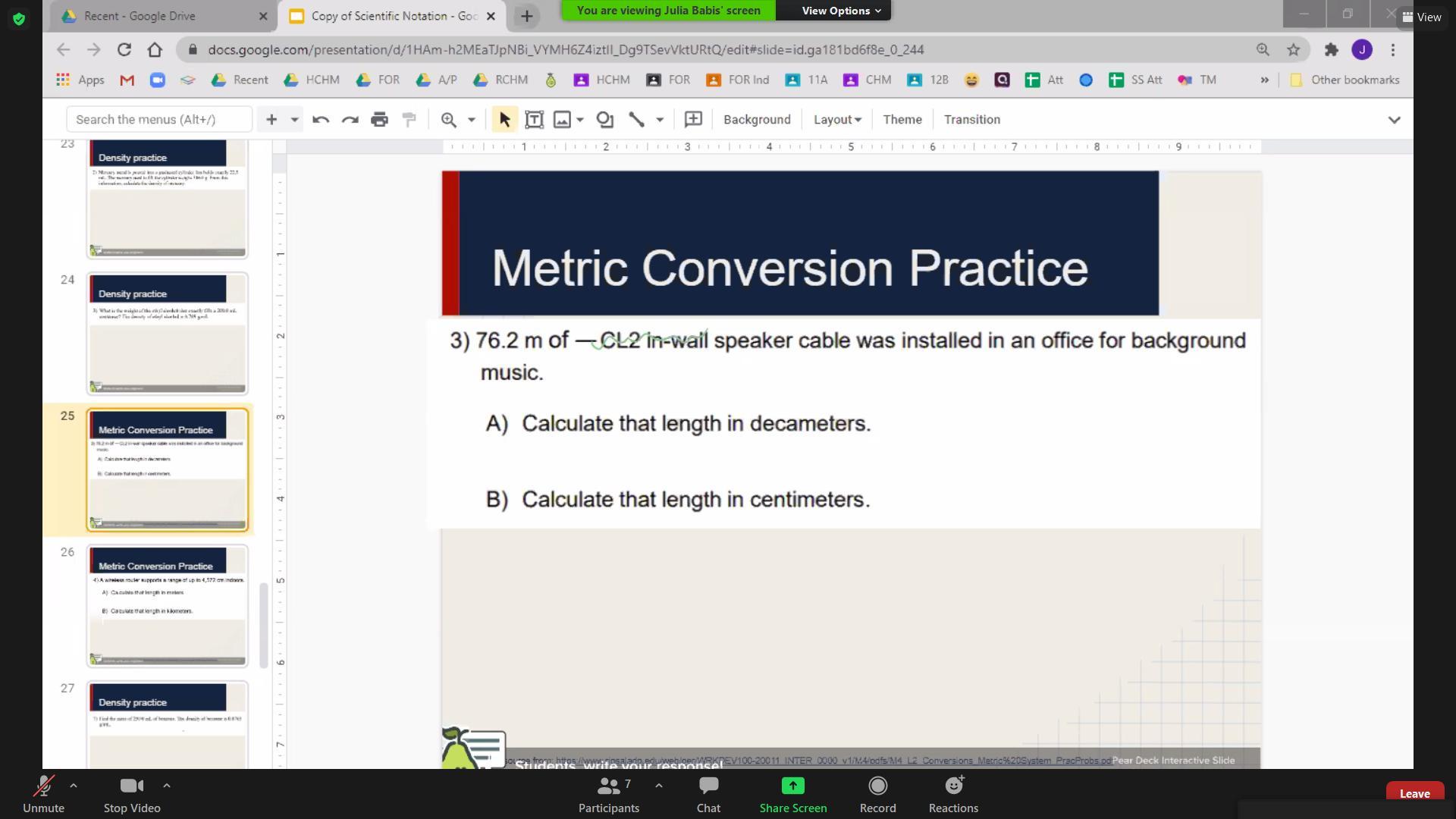
Task: Toggle Record in Zoom controls
Action: point(877,793)
